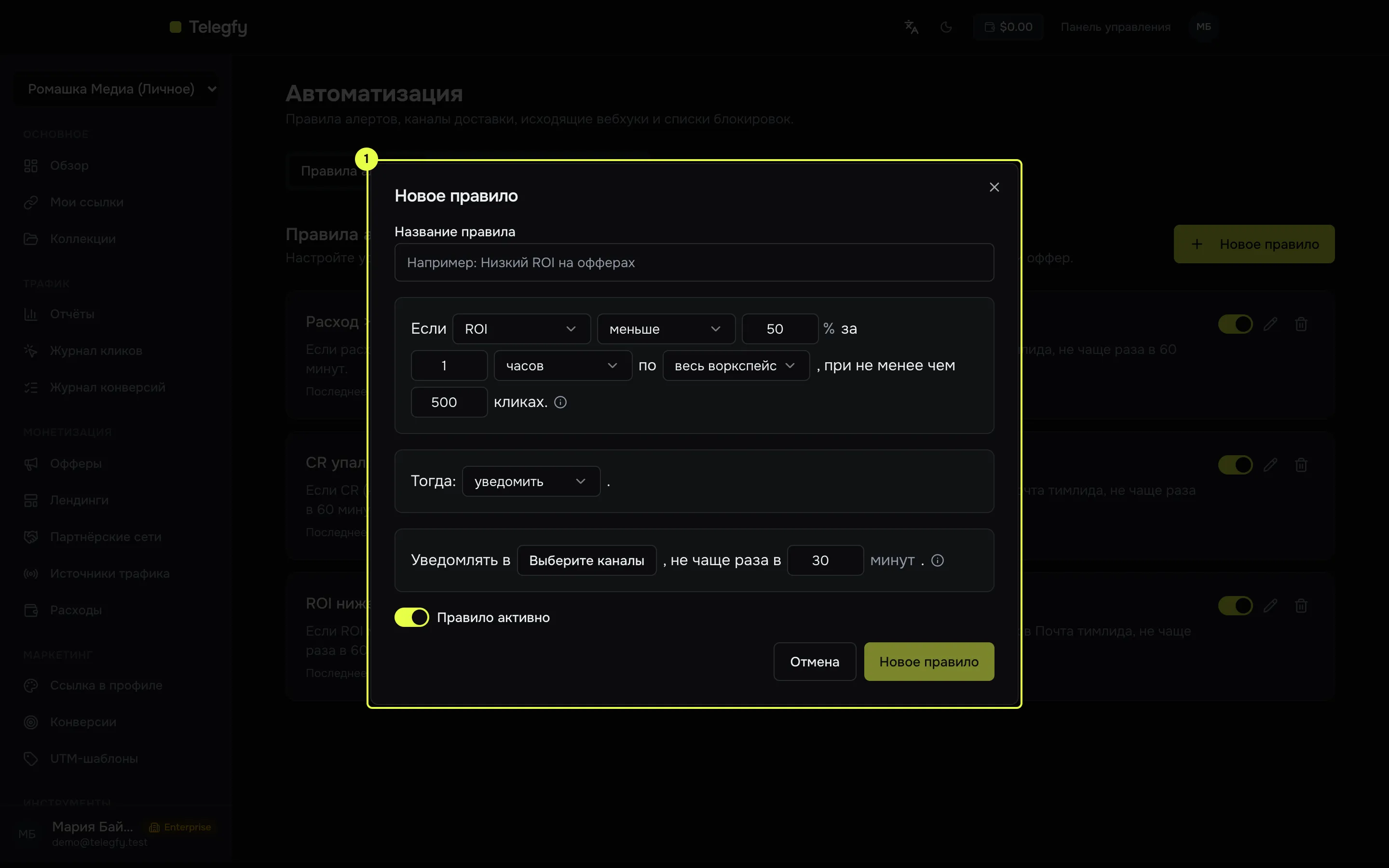Delete the CR упал rule with trash icon
The image size is (1389, 868).
pyautogui.click(x=1301, y=465)
